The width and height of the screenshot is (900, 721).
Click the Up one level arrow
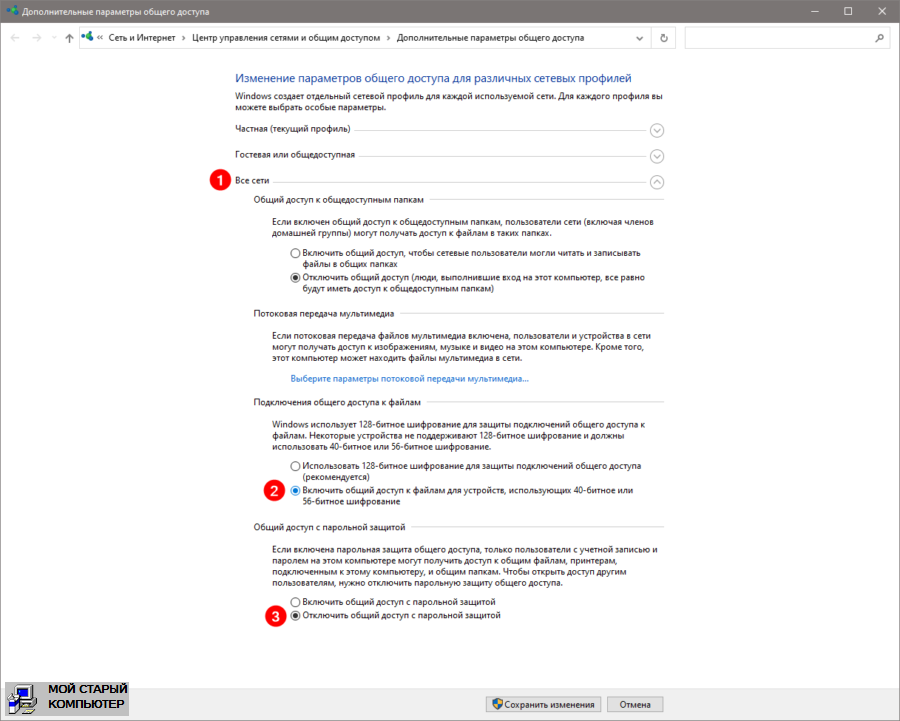(68, 38)
